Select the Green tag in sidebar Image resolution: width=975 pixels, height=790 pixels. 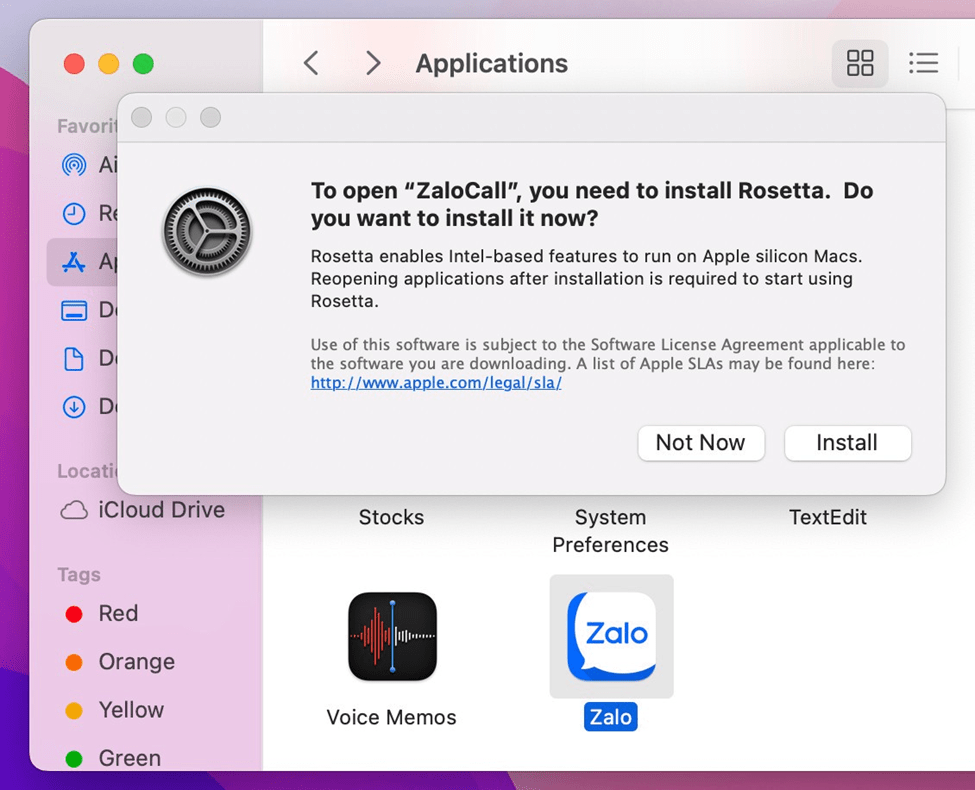pyautogui.click(x=129, y=758)
